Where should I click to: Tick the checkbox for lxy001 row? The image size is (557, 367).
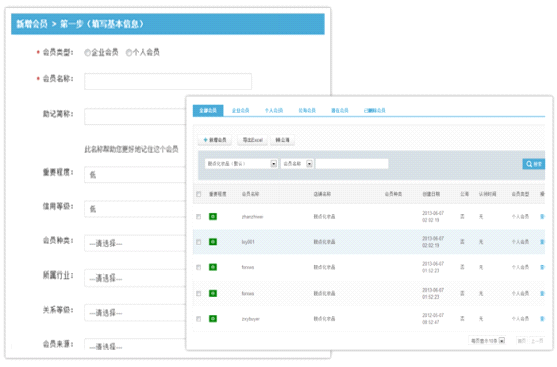(199, 242)
